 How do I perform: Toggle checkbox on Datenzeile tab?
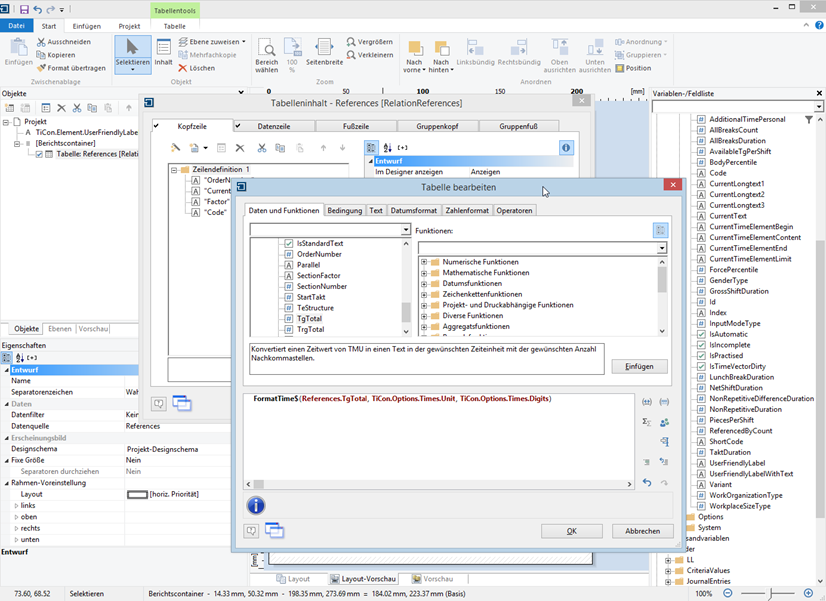point(237,126)
